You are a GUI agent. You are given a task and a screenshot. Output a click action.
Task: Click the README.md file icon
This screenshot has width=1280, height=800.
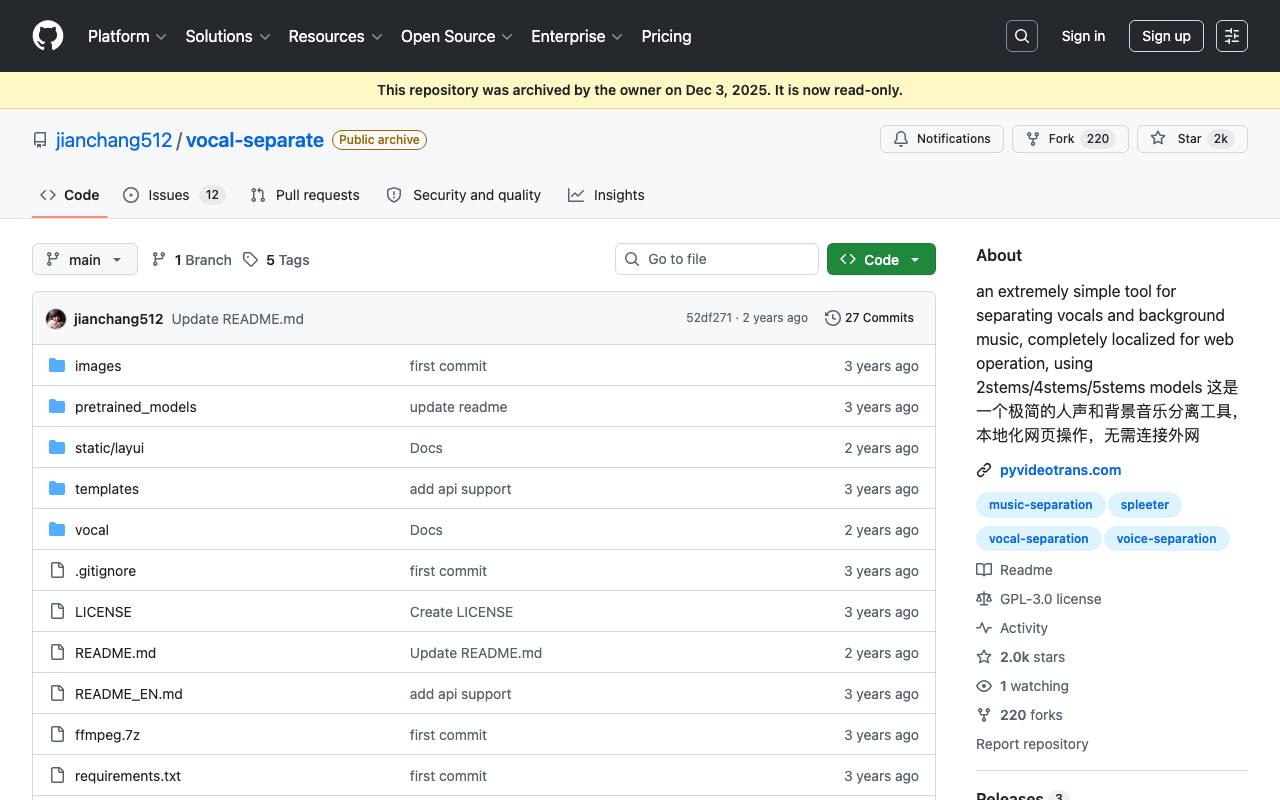[57, 653]
